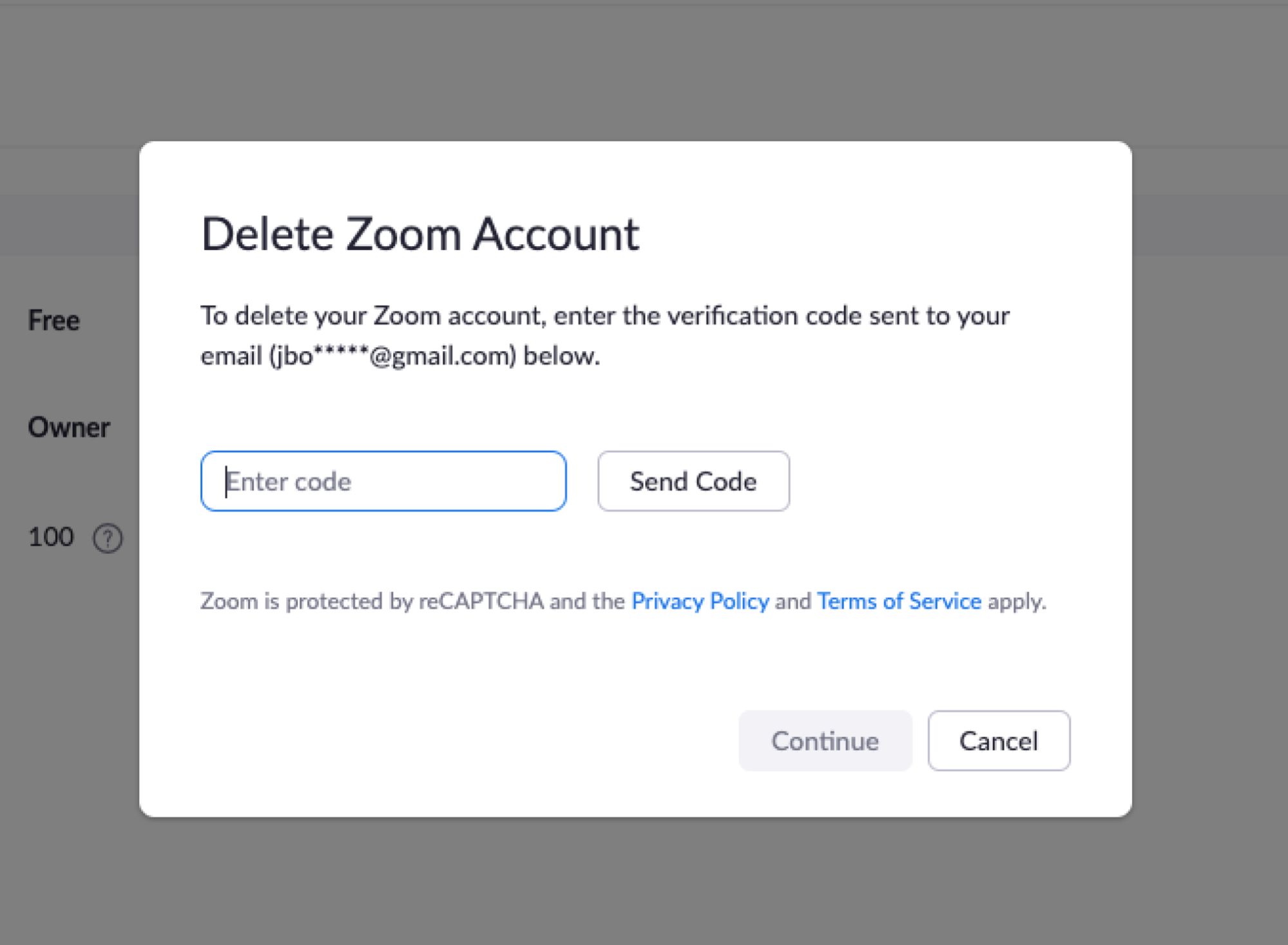Click the masked jbo*****@gmail.com email text
This screenshot has height=945, width=1288.
[x=393, y=356]
